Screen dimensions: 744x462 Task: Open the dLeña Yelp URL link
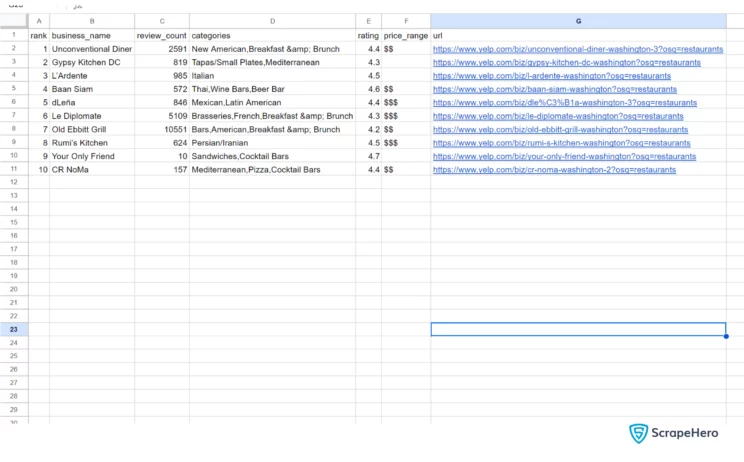[565, 102]
